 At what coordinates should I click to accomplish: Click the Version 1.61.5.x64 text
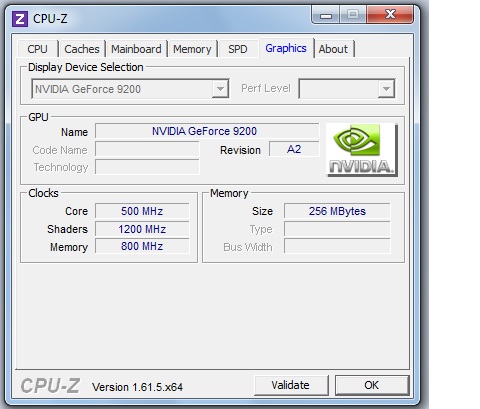click(x=137, y=387)
